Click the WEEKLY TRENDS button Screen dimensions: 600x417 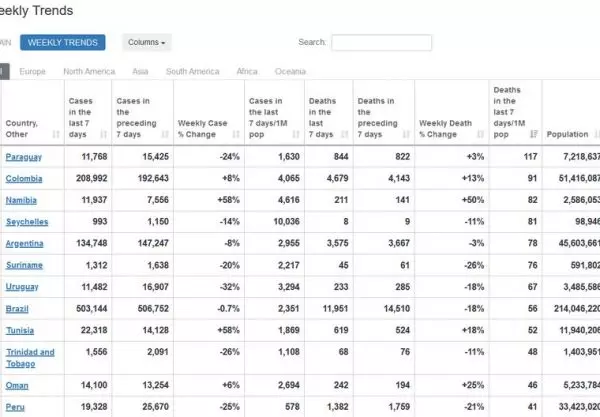(63, 43)
